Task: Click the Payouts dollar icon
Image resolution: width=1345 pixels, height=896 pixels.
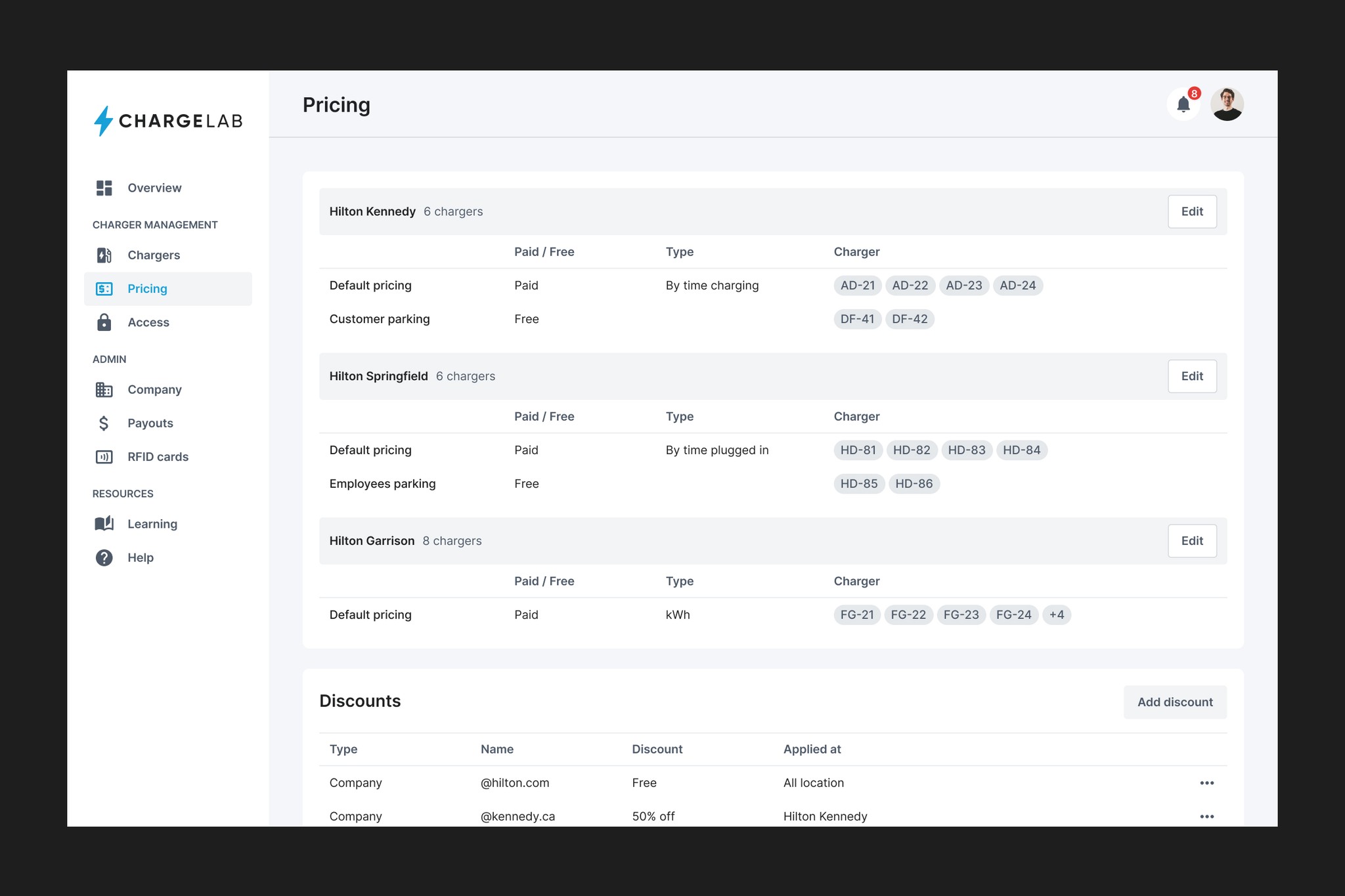Action: [104, 423]
